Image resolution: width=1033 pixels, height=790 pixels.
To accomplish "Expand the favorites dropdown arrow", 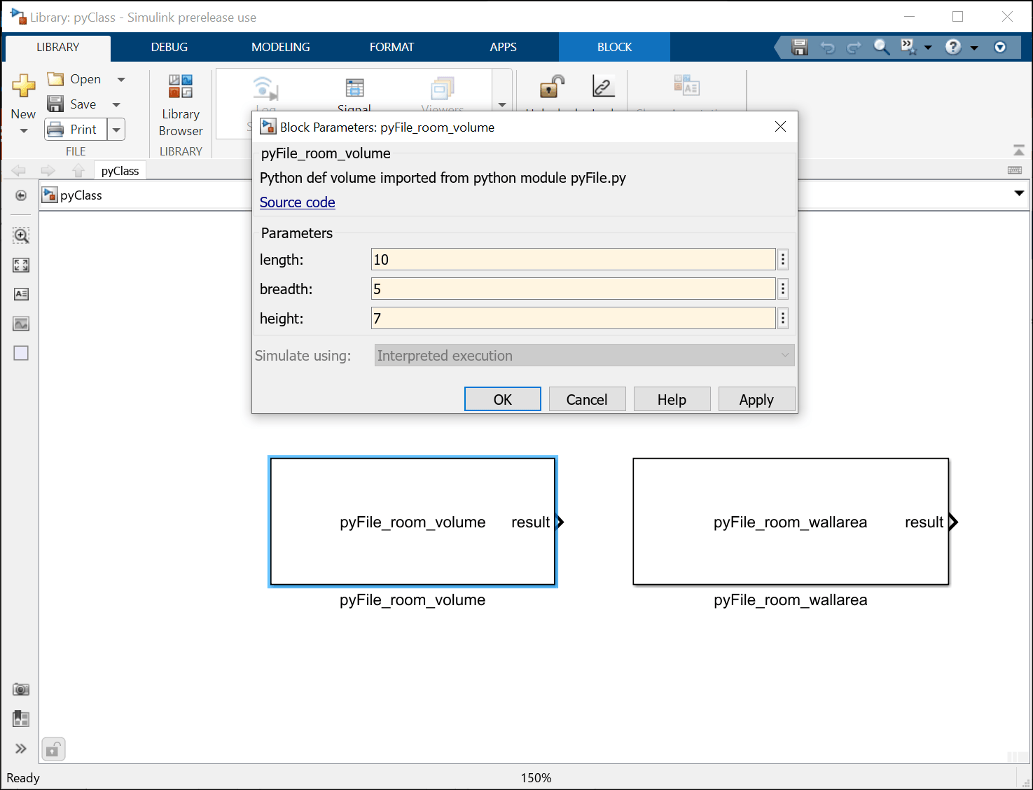I will pos(928,47).
